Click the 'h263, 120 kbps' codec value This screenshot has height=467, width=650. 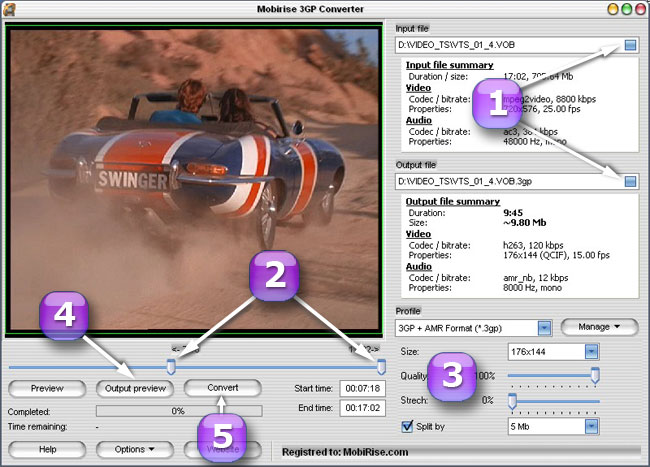pos(533,245)
